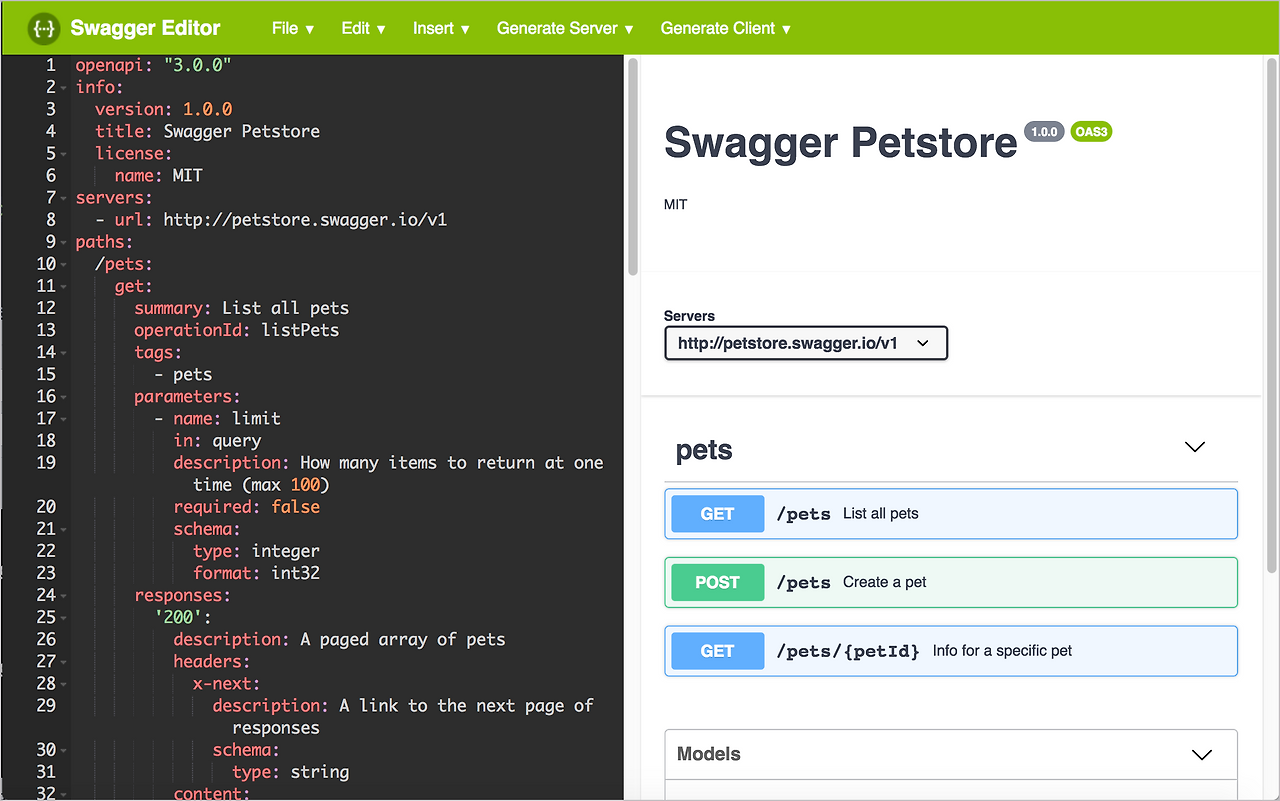Open the Servers dropdown
This screenshot has width=1280, height=801.
tap(806, 343)
